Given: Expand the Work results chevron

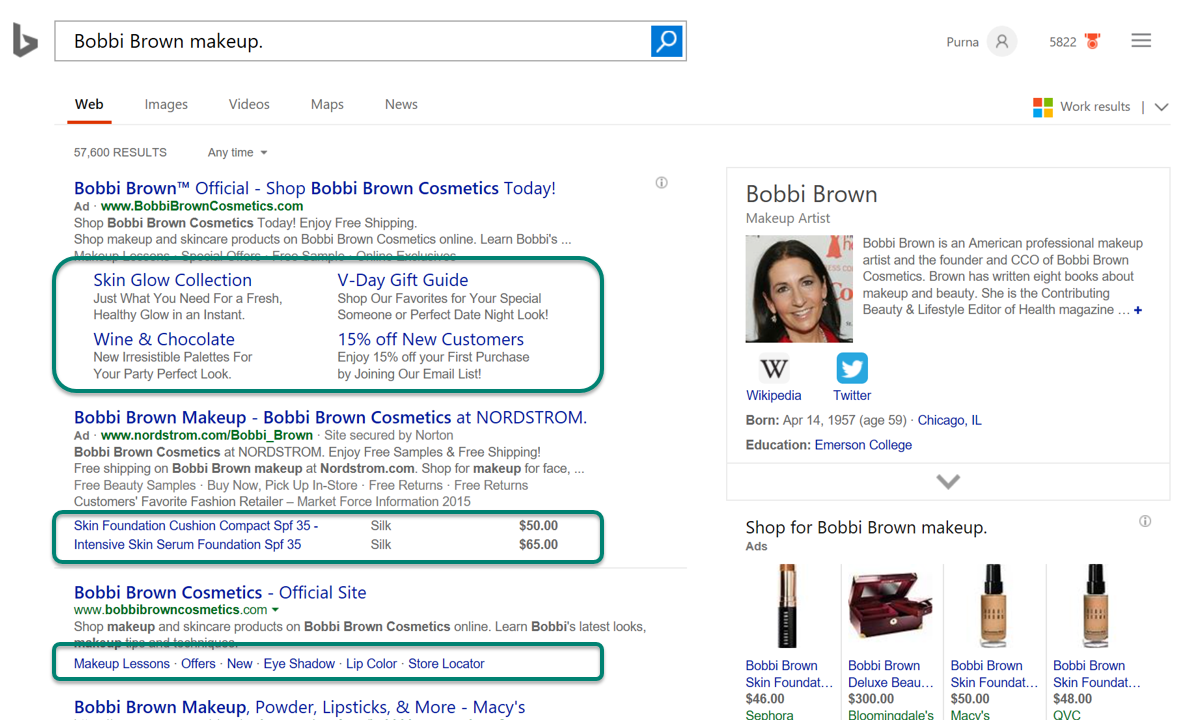Looking at the screenshot, I should tap(1161, 107).
